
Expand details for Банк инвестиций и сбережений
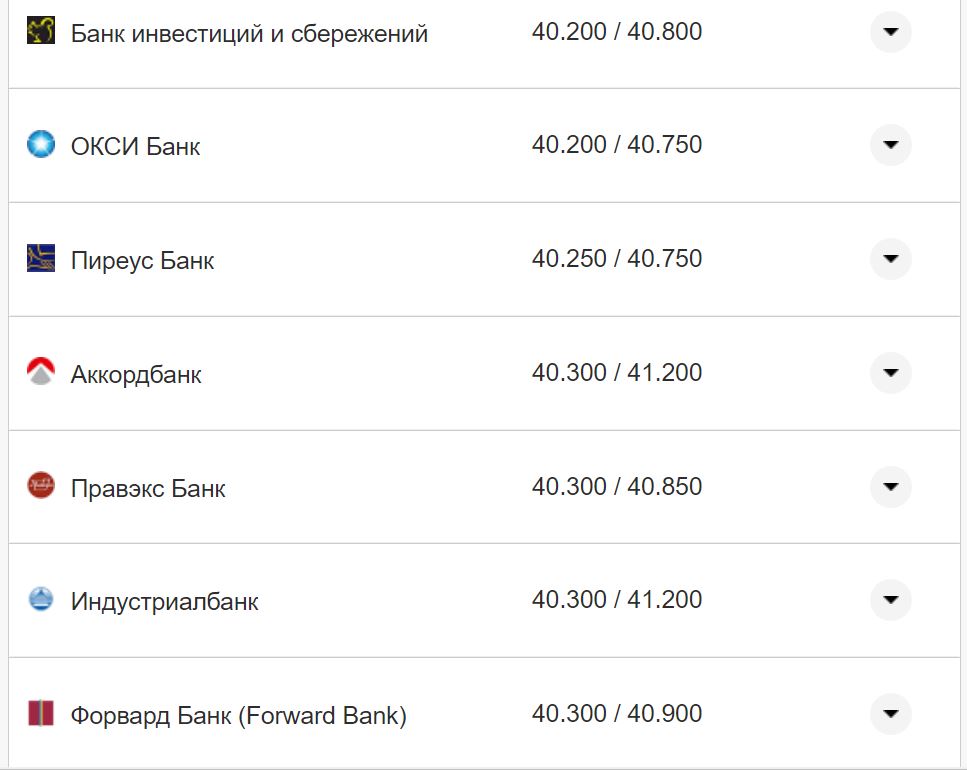click(889, 33)
